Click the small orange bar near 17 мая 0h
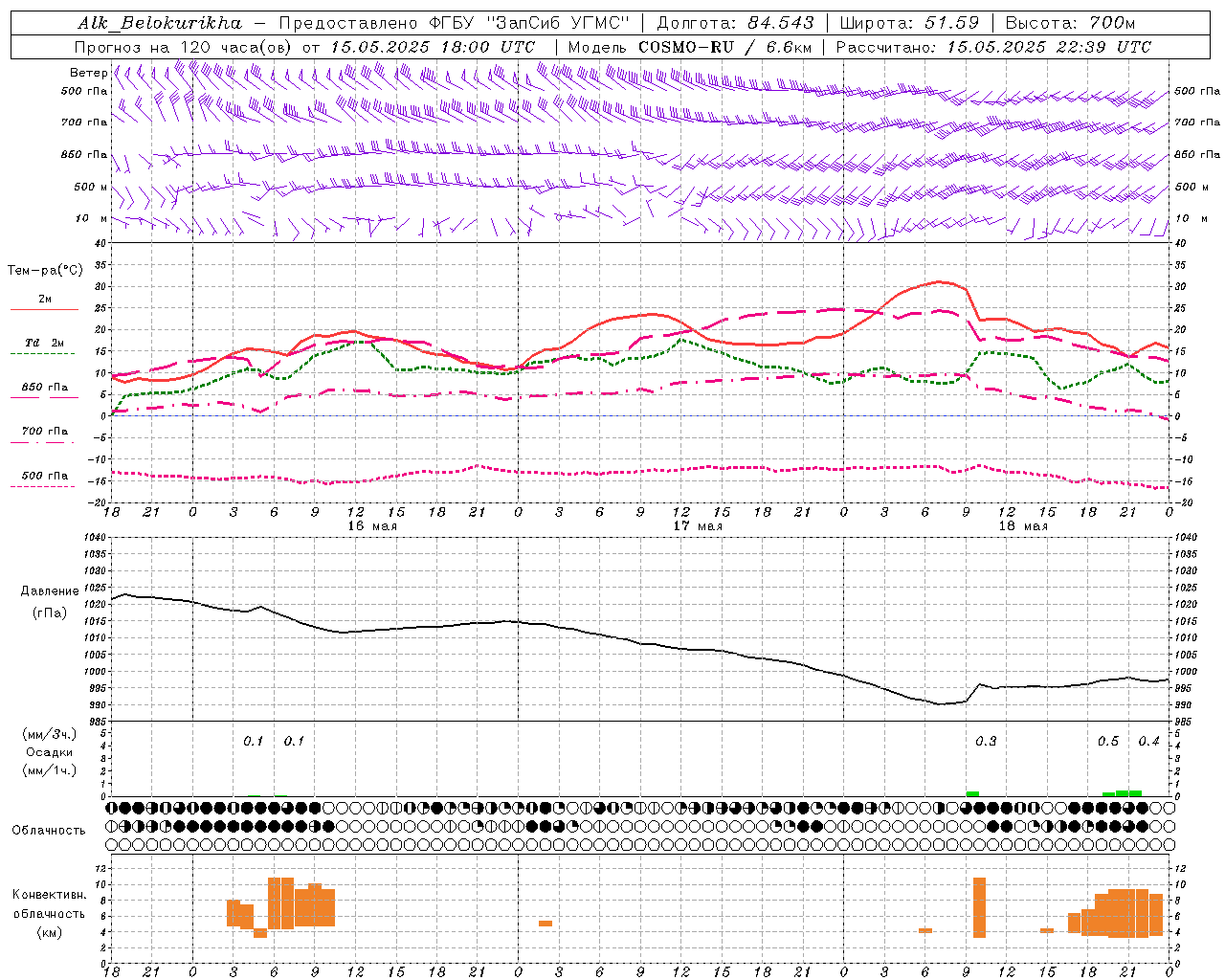This screenshot has width=1225, height=980. coord(546,924)
